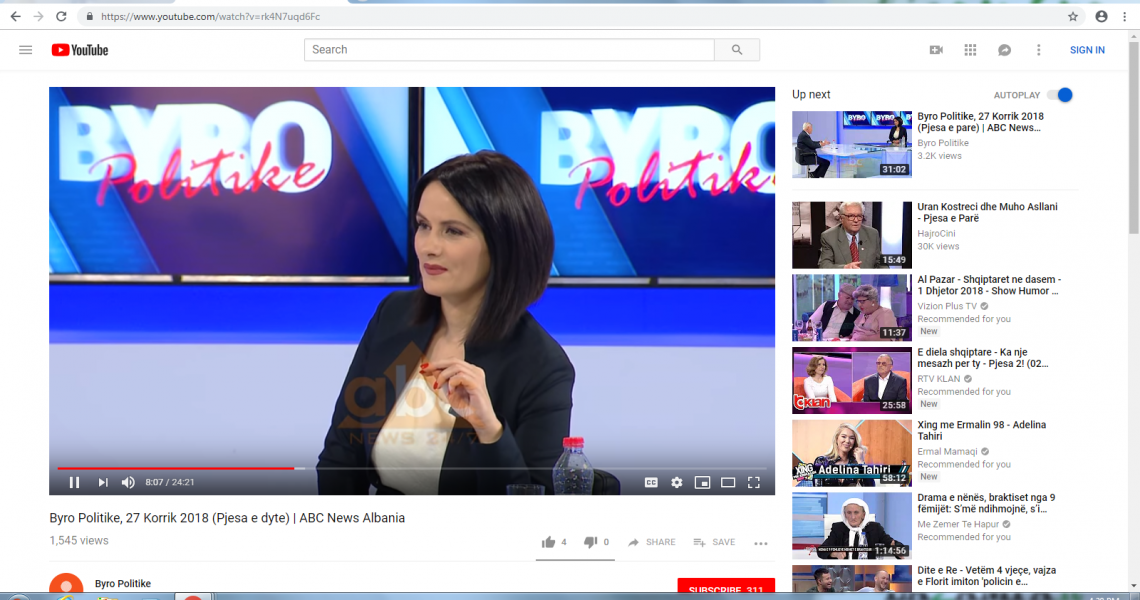Pause the video playback
The width and height of the screenshot is (1140, 600).
pos(74,482)
